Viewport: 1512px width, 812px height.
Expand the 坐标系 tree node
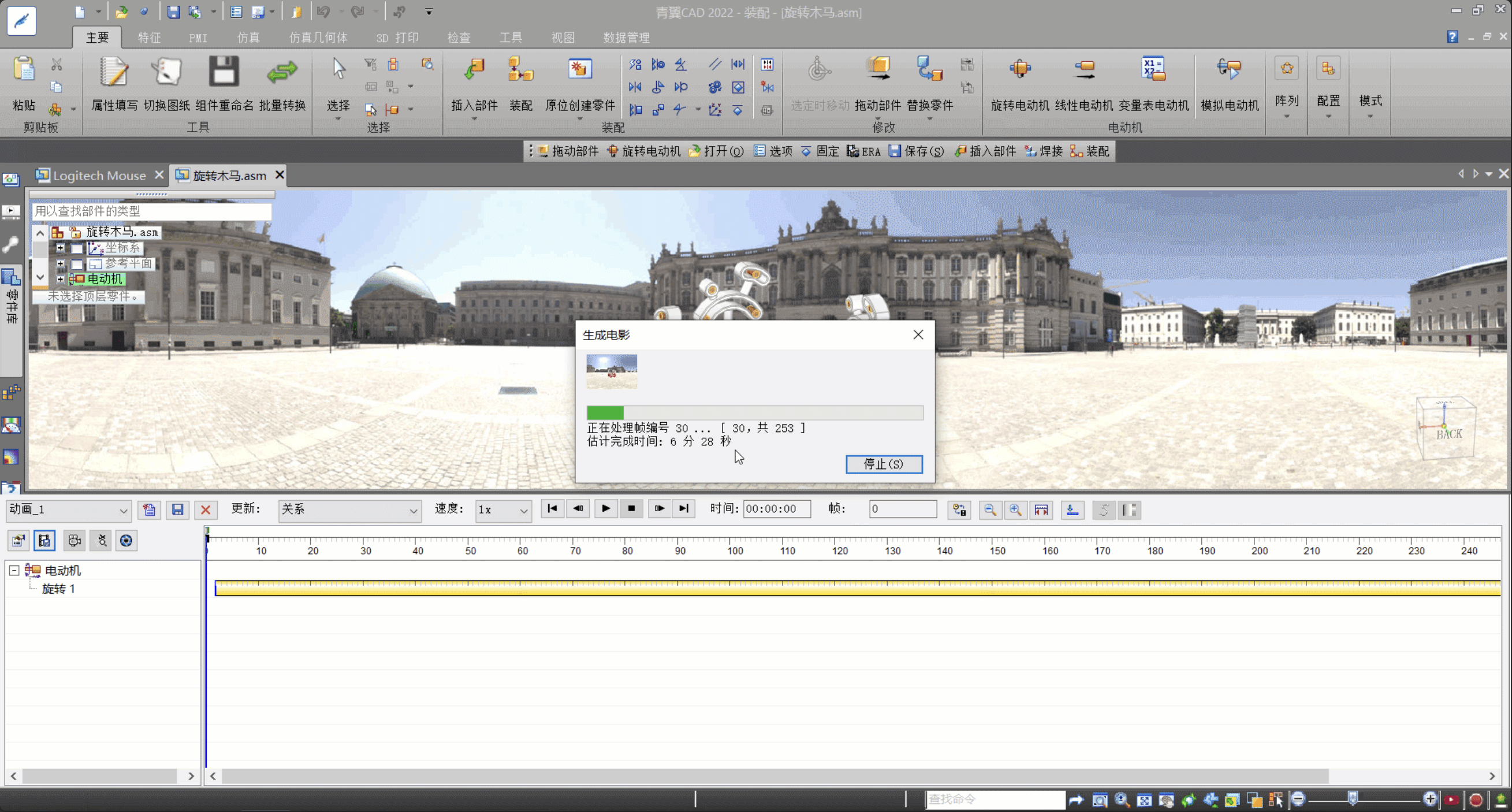(x=61, y=248)
